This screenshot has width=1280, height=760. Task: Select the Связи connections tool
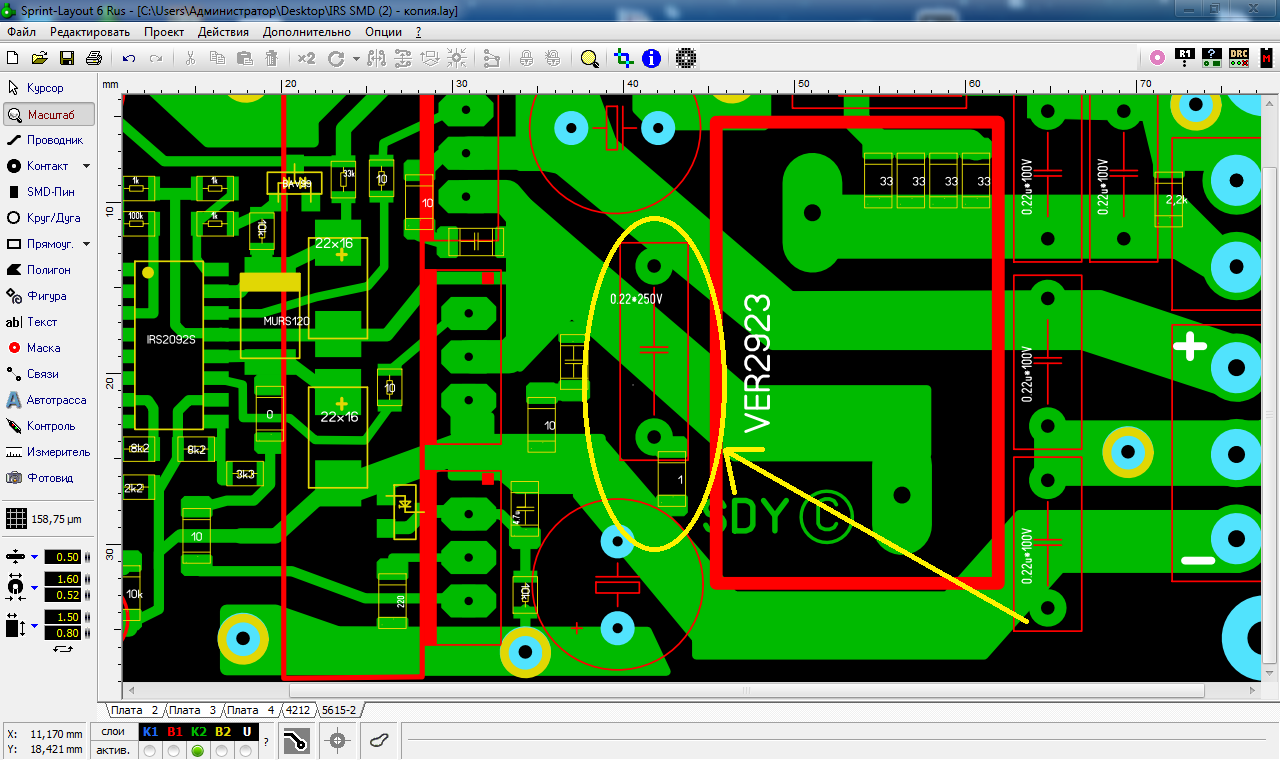click(x=48, y=374)
